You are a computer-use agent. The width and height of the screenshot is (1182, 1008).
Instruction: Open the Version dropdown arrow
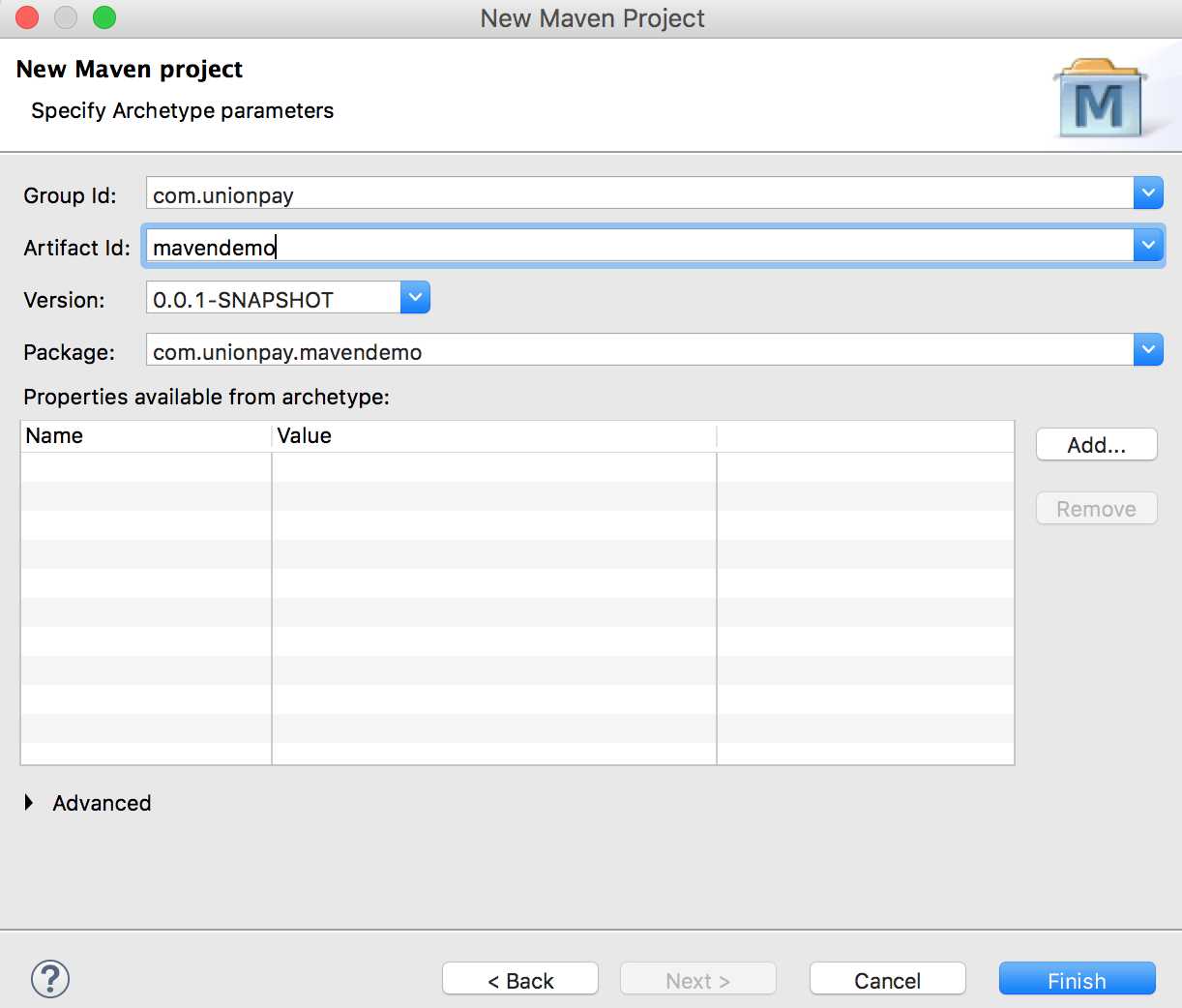tap(415, 297)
